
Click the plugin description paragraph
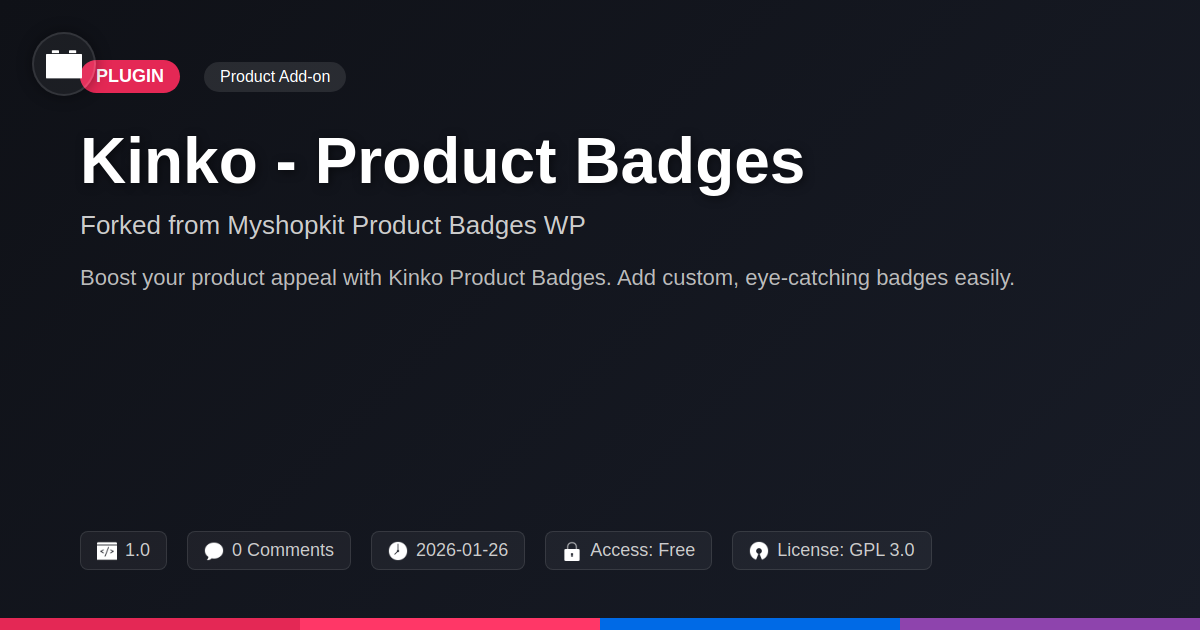(547, 278)
